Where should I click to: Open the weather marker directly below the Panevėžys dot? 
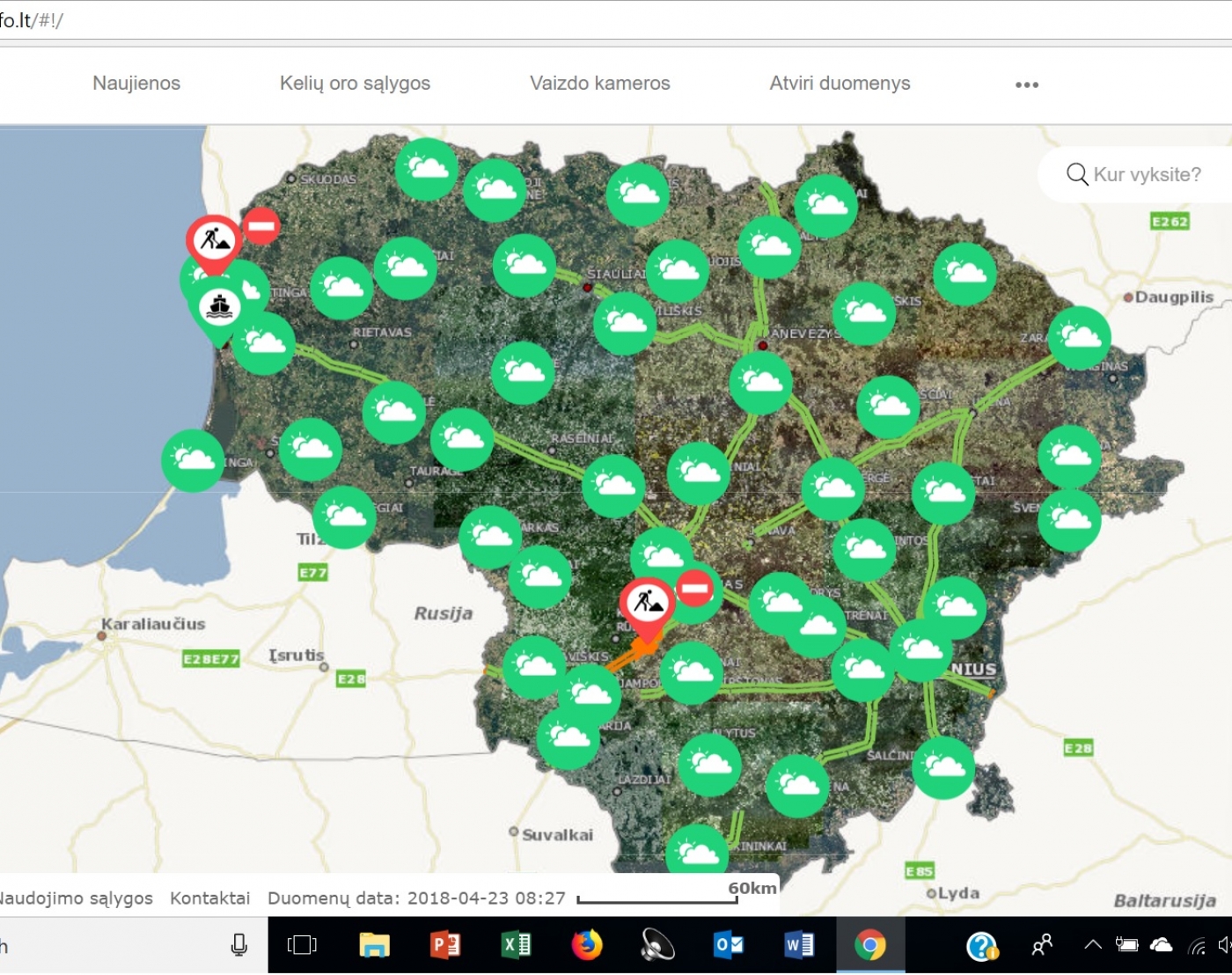pos(761,383)
